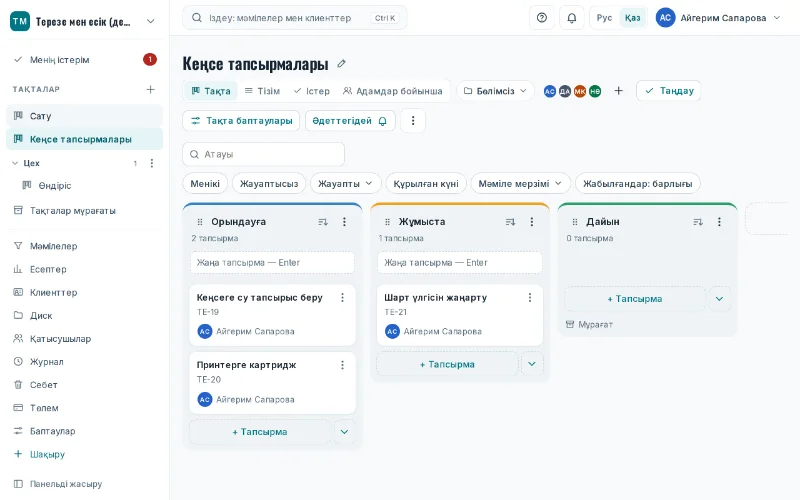Sort the Дайын column
This screenshot has width=800, height=500.
pos(698,222)
